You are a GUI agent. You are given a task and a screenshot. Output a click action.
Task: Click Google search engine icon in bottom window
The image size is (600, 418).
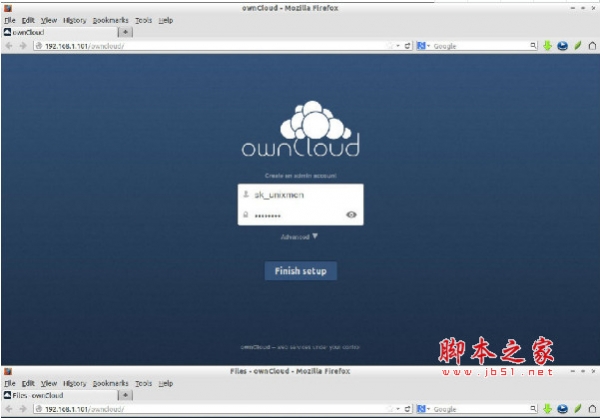coord(421,409)
